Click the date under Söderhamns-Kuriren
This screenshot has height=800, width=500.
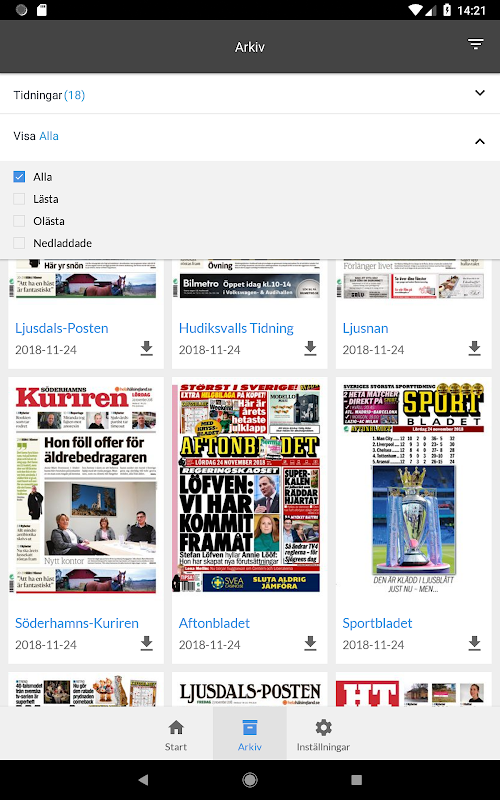[45, 645]
